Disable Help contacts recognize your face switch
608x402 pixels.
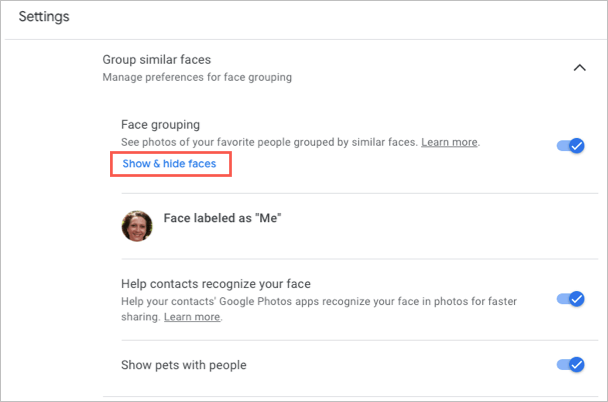(x=570, y=298)
